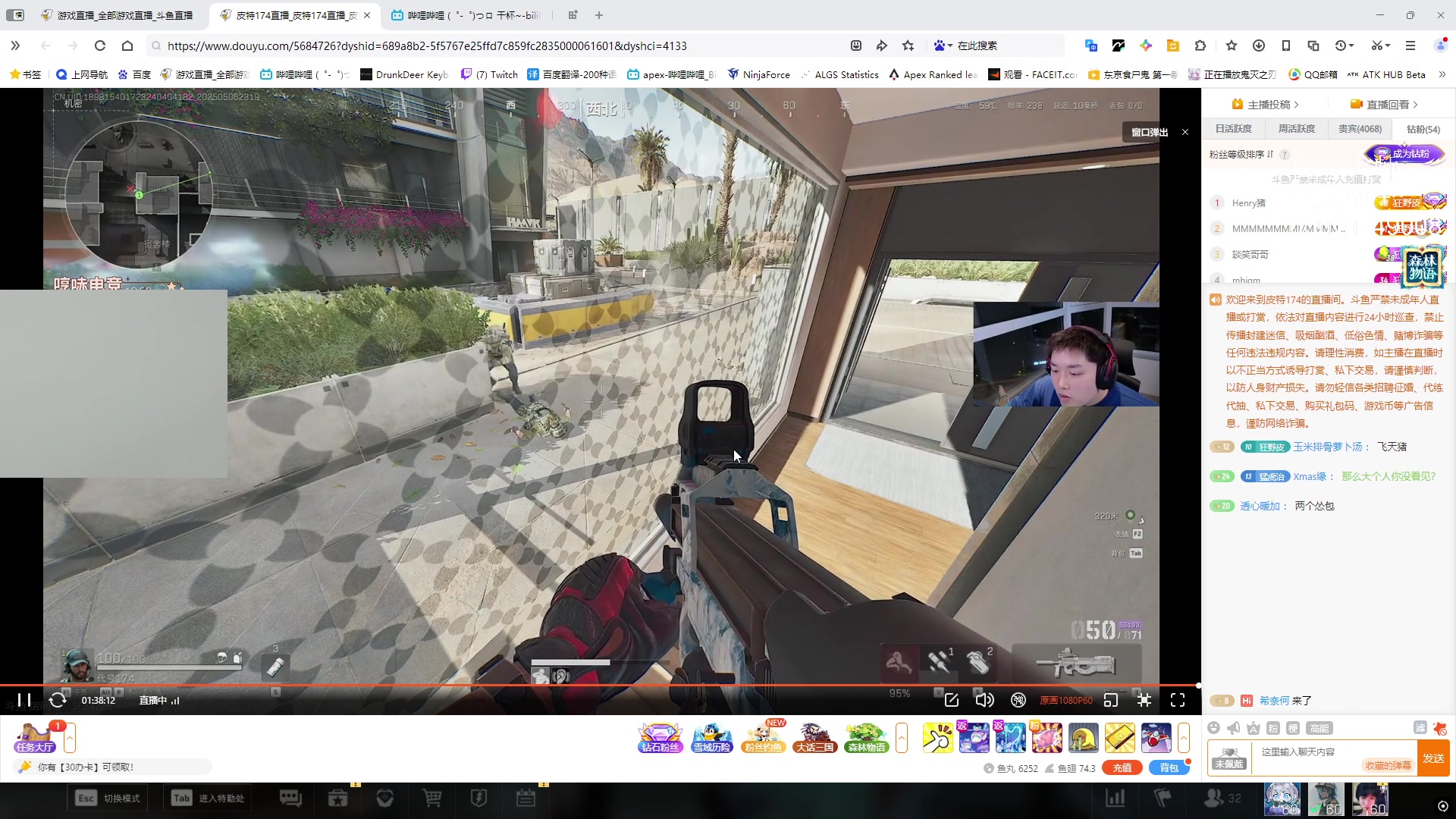1456x819 pixels.
Task: Open 粉丝钓鱼 activity icon
Action: coord(764,737)
